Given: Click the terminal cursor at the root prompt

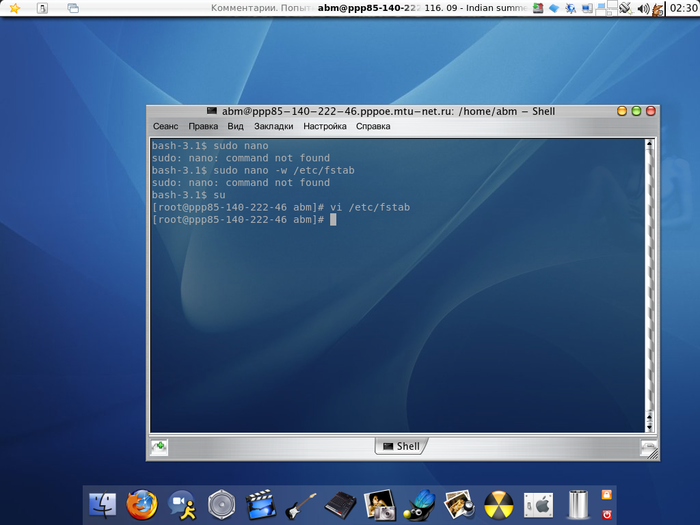Looking at the screenshot, I should [x=333, y=220].
